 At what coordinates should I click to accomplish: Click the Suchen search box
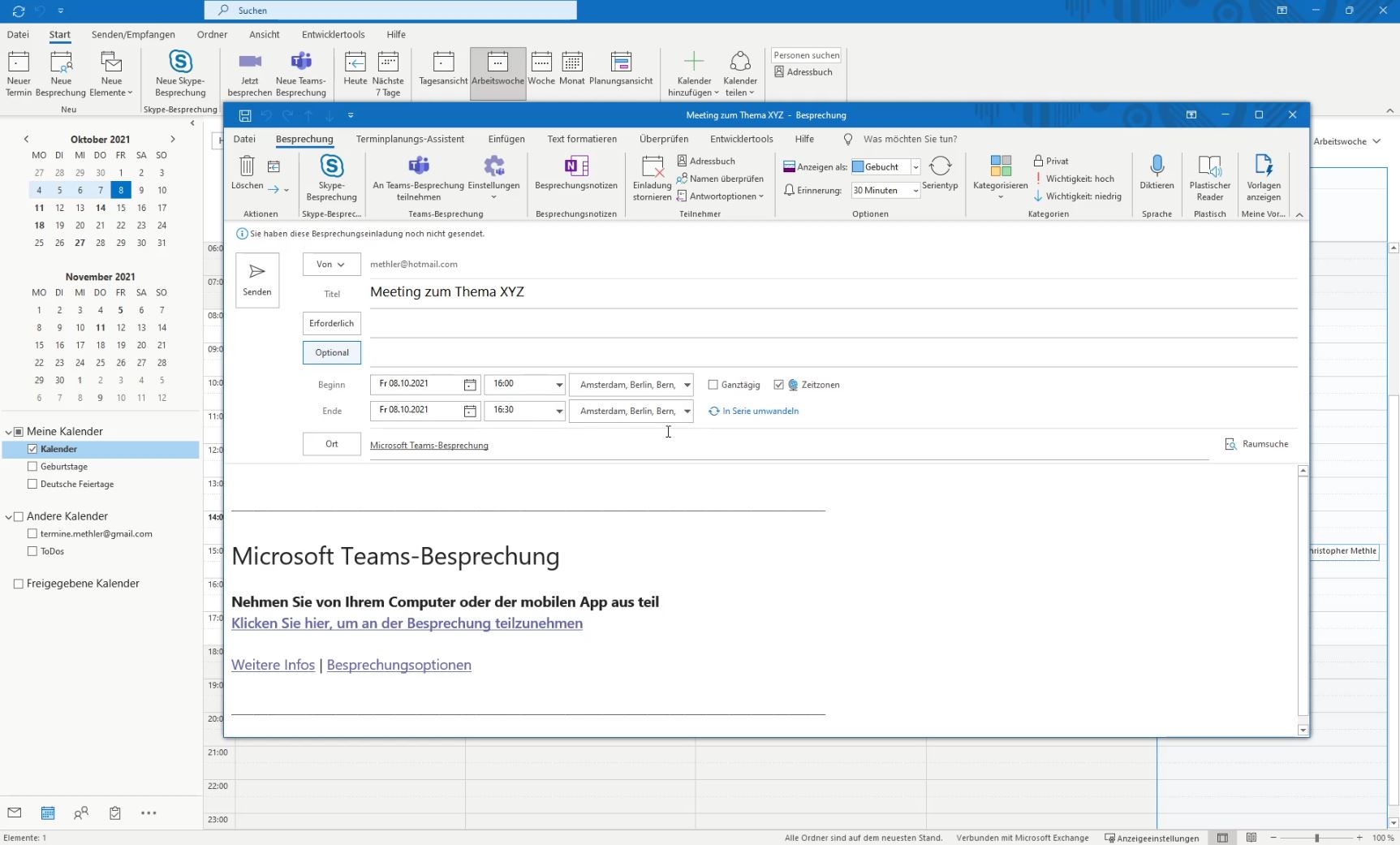pos(390,11)
